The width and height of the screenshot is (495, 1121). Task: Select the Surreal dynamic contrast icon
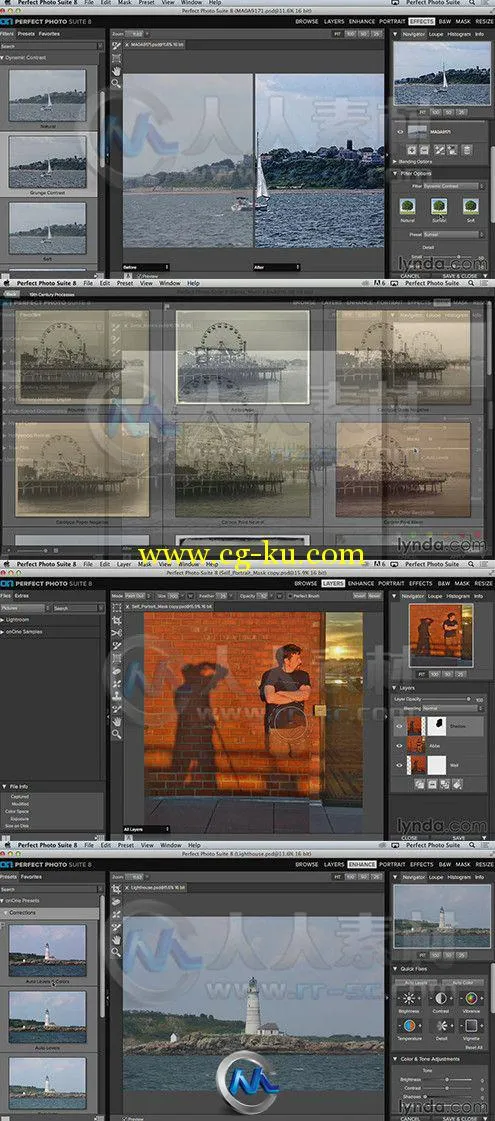(x=439, y=207)
